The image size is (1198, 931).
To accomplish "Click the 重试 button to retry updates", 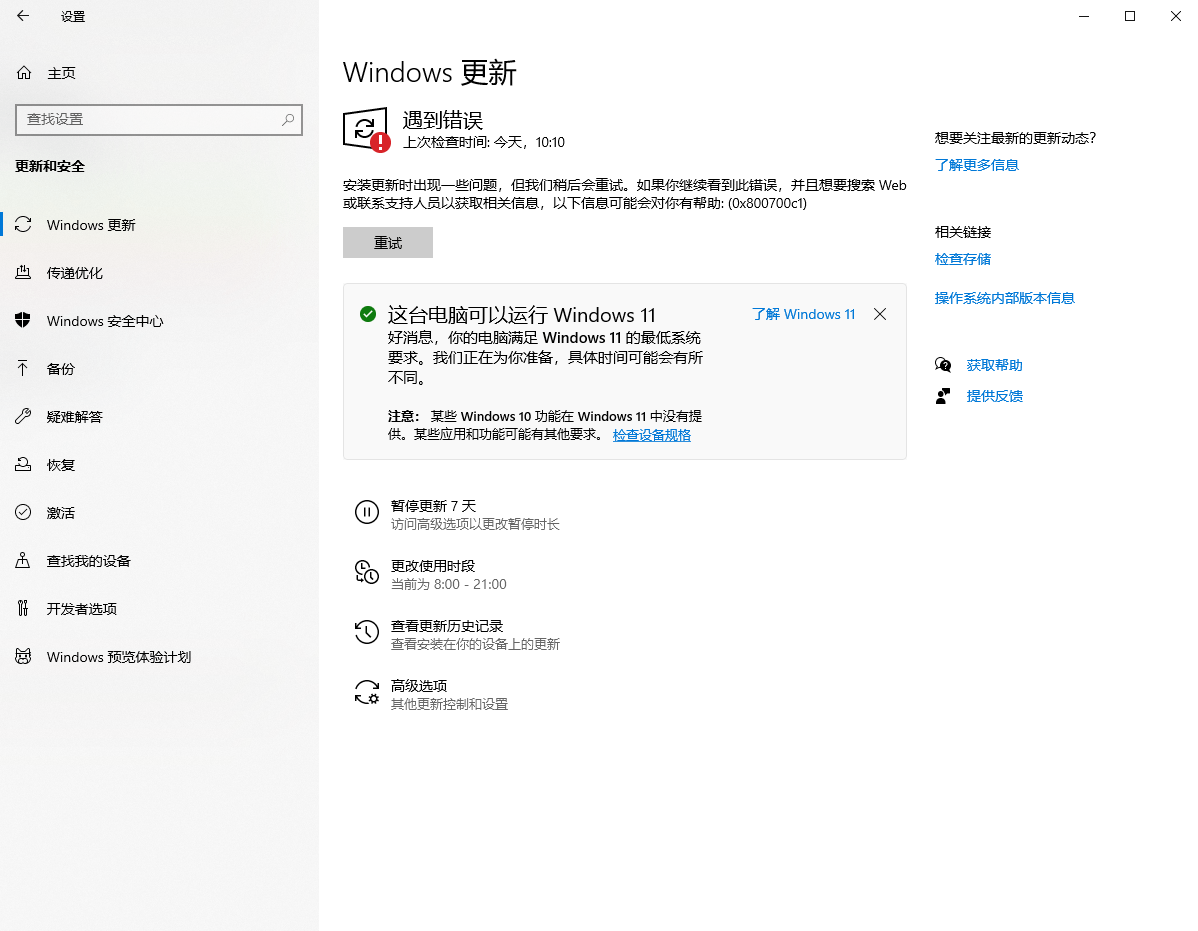I will click(387, 242).
